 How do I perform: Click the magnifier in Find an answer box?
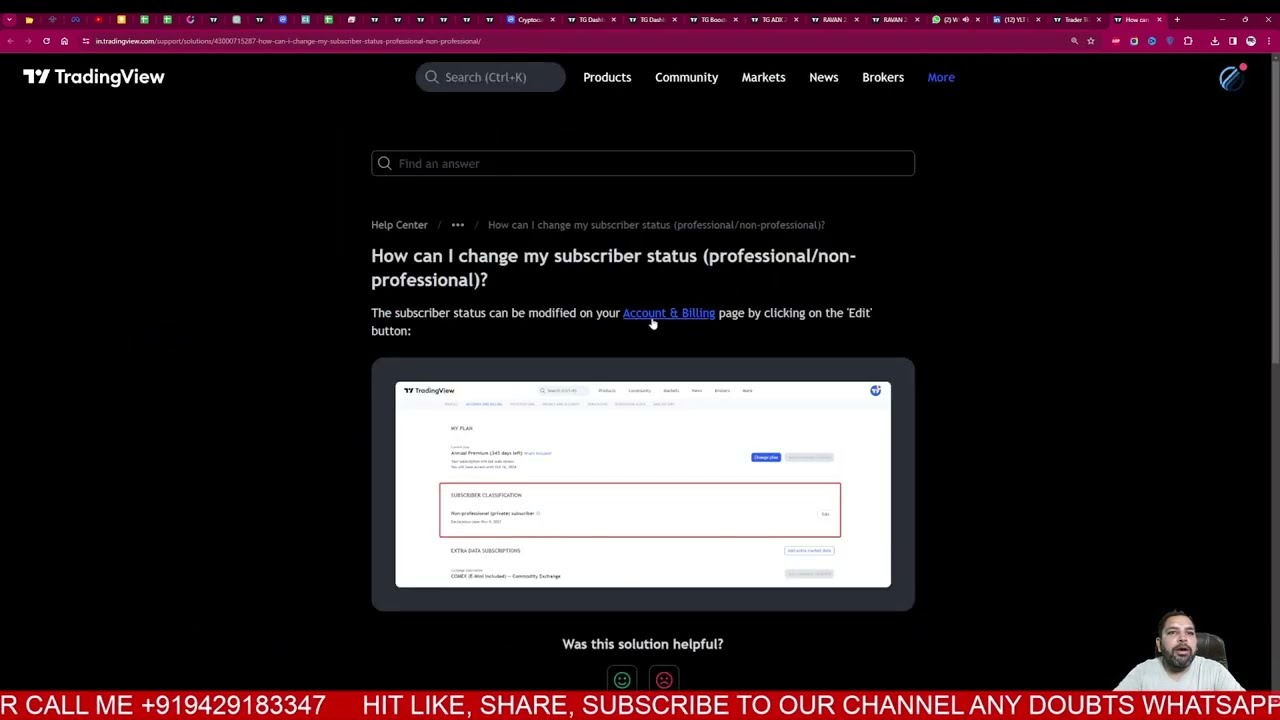coord(385,164)
